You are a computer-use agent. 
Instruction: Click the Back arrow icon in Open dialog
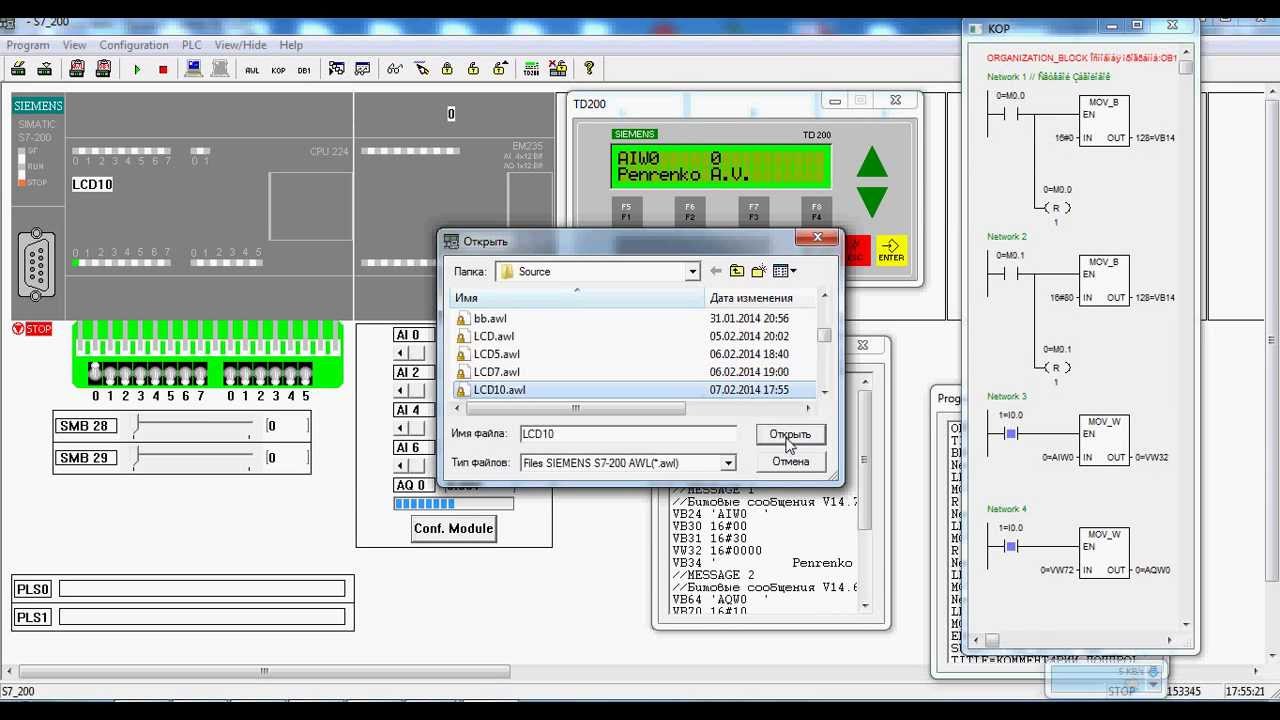click(715, 271)
